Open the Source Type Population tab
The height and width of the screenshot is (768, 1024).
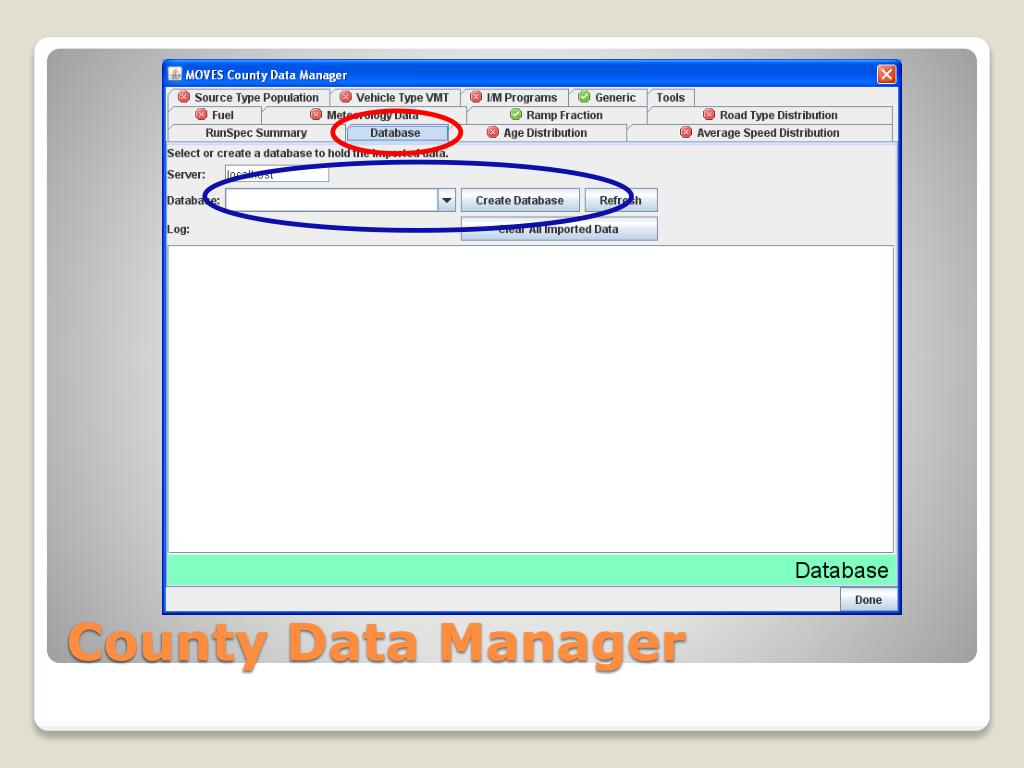click(249, 97)
